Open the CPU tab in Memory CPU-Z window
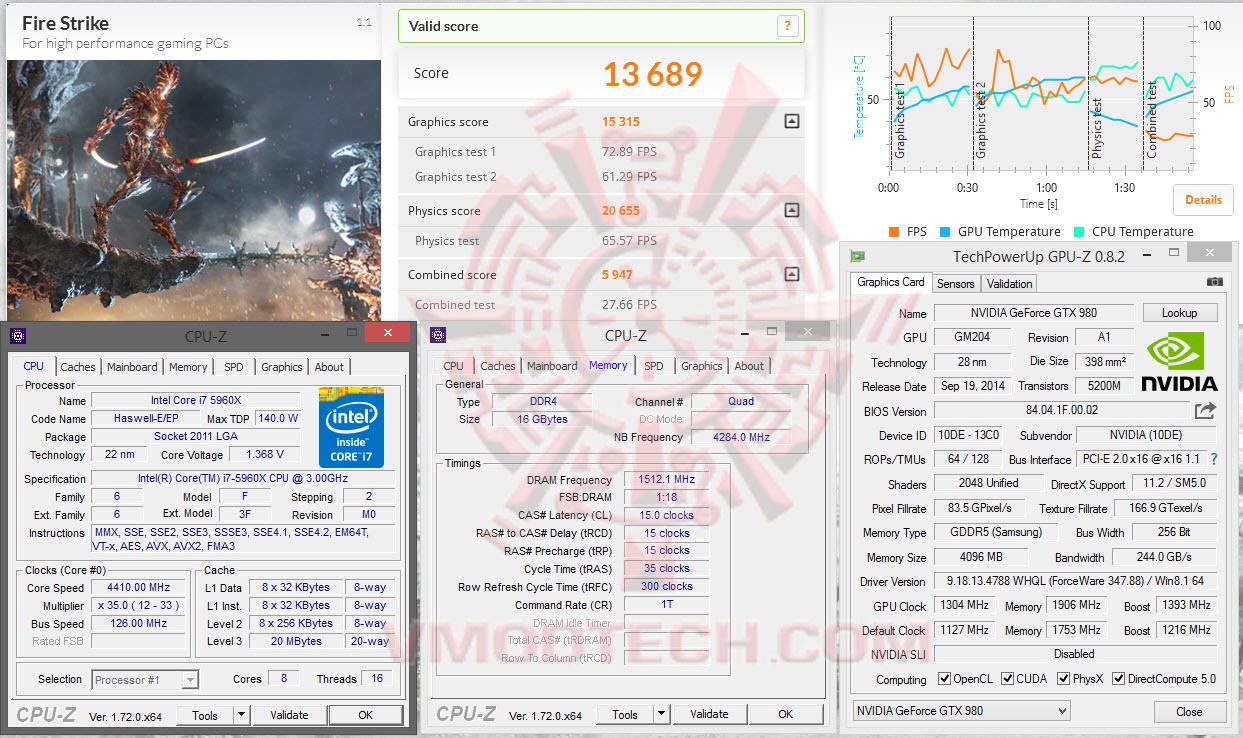Image resolution: width=1243 pixels, height=738 pixels. coord(453,366)
